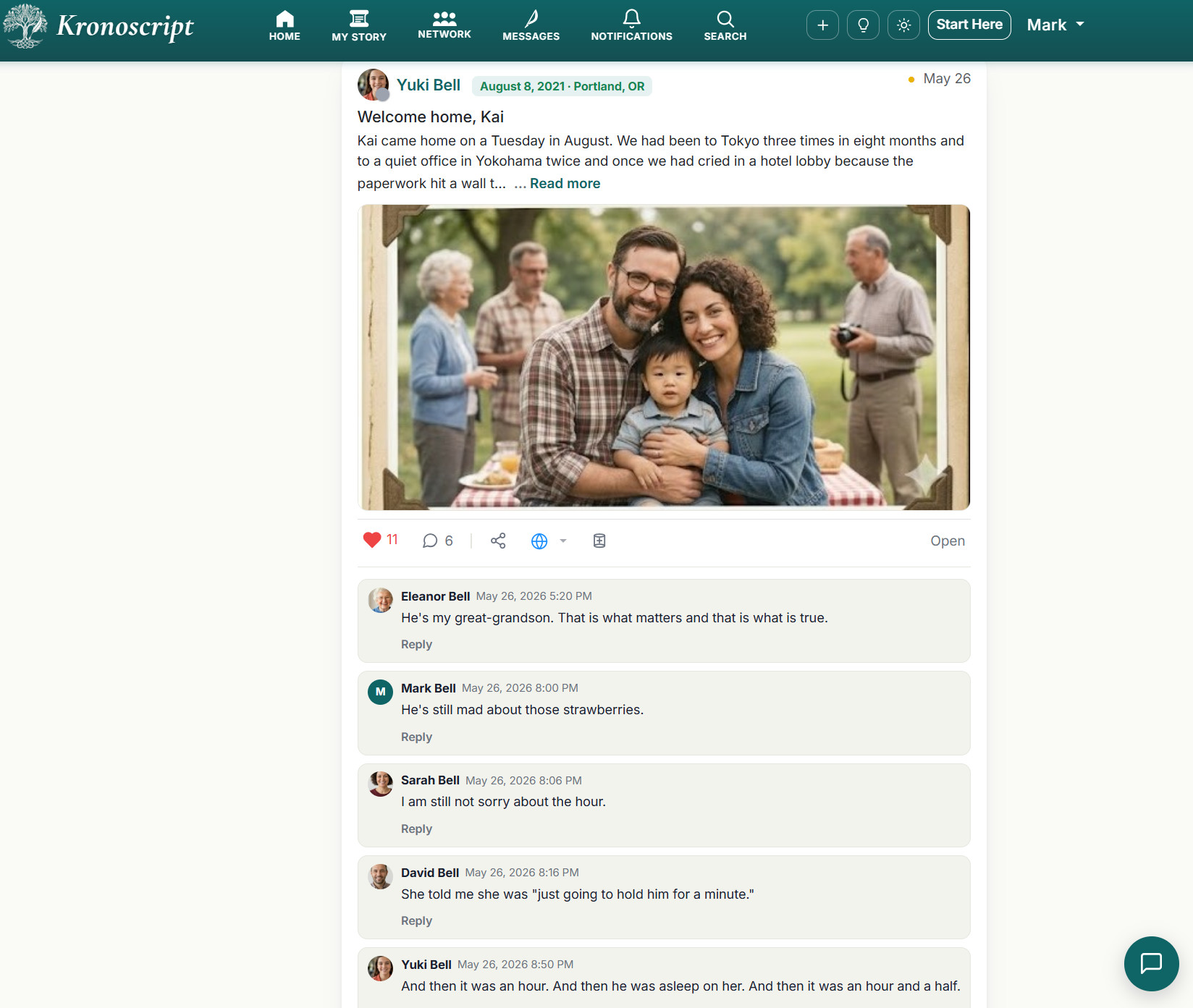Open Mark Bell's commenter name
This screenshot has height=1008, width=1193.
[x=429, y=688]
